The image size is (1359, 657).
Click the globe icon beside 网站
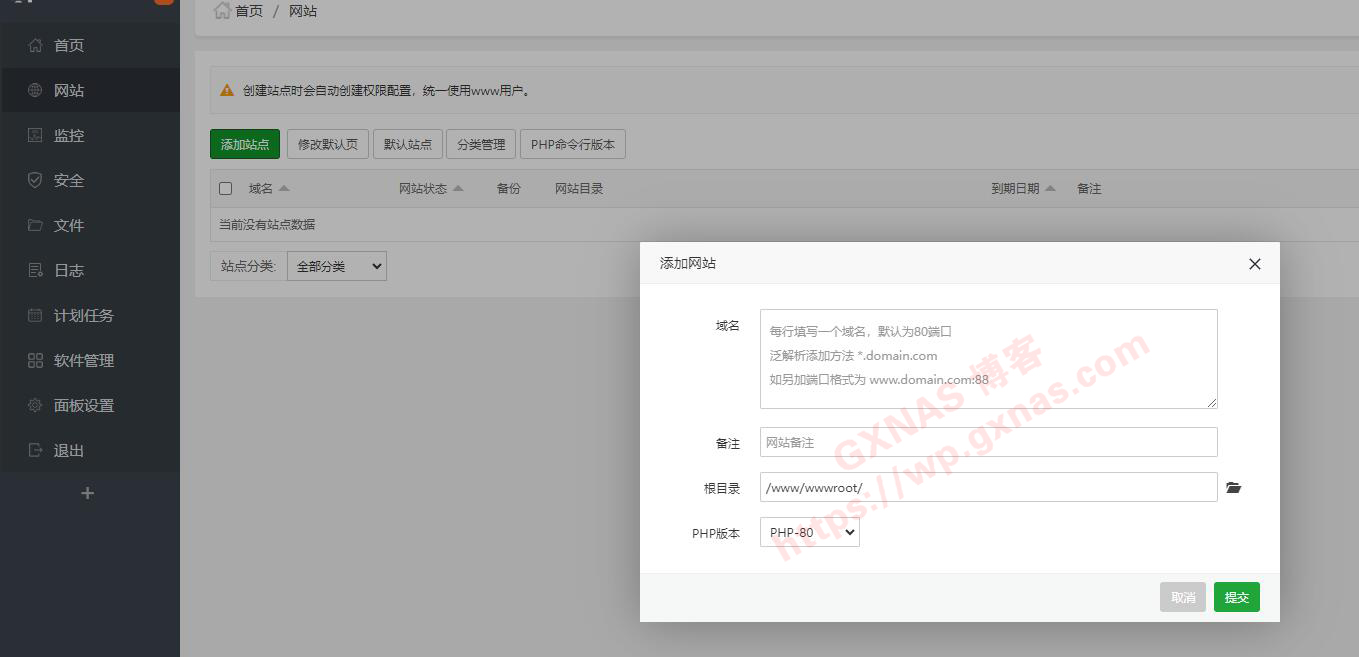point(35,90)
